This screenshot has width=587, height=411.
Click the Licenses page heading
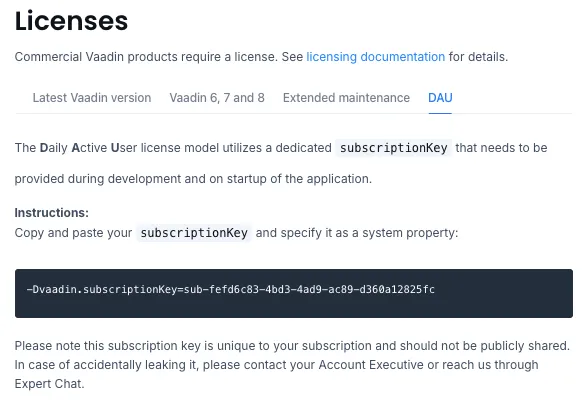coord(71,21)
